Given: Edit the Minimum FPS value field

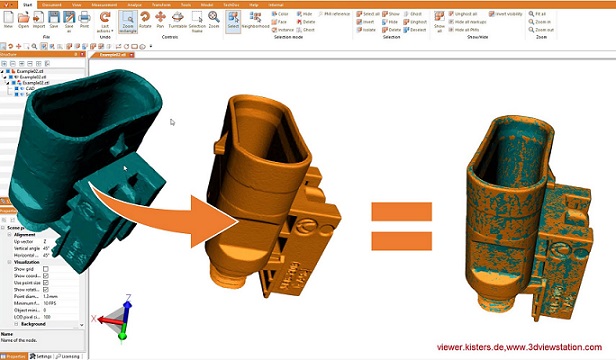Looking at the screenshot, I should pyautogui.click(x=61, y=303).
